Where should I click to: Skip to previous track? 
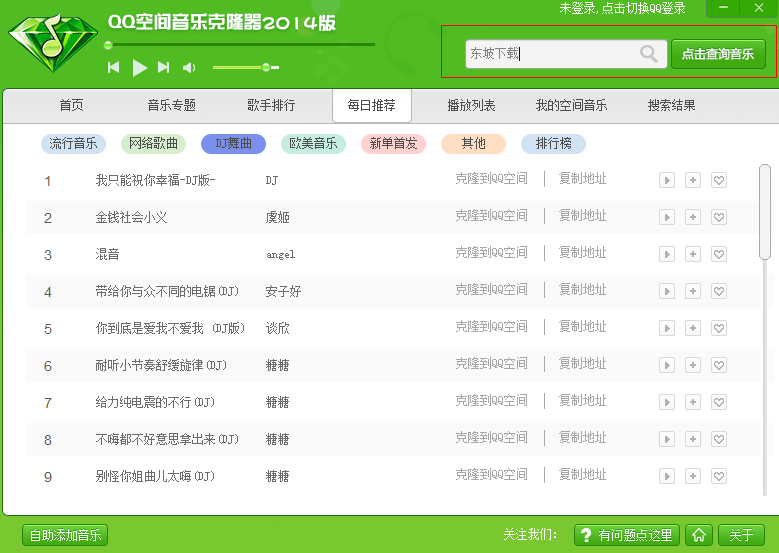pyautogui.click(x=114, y=68)
